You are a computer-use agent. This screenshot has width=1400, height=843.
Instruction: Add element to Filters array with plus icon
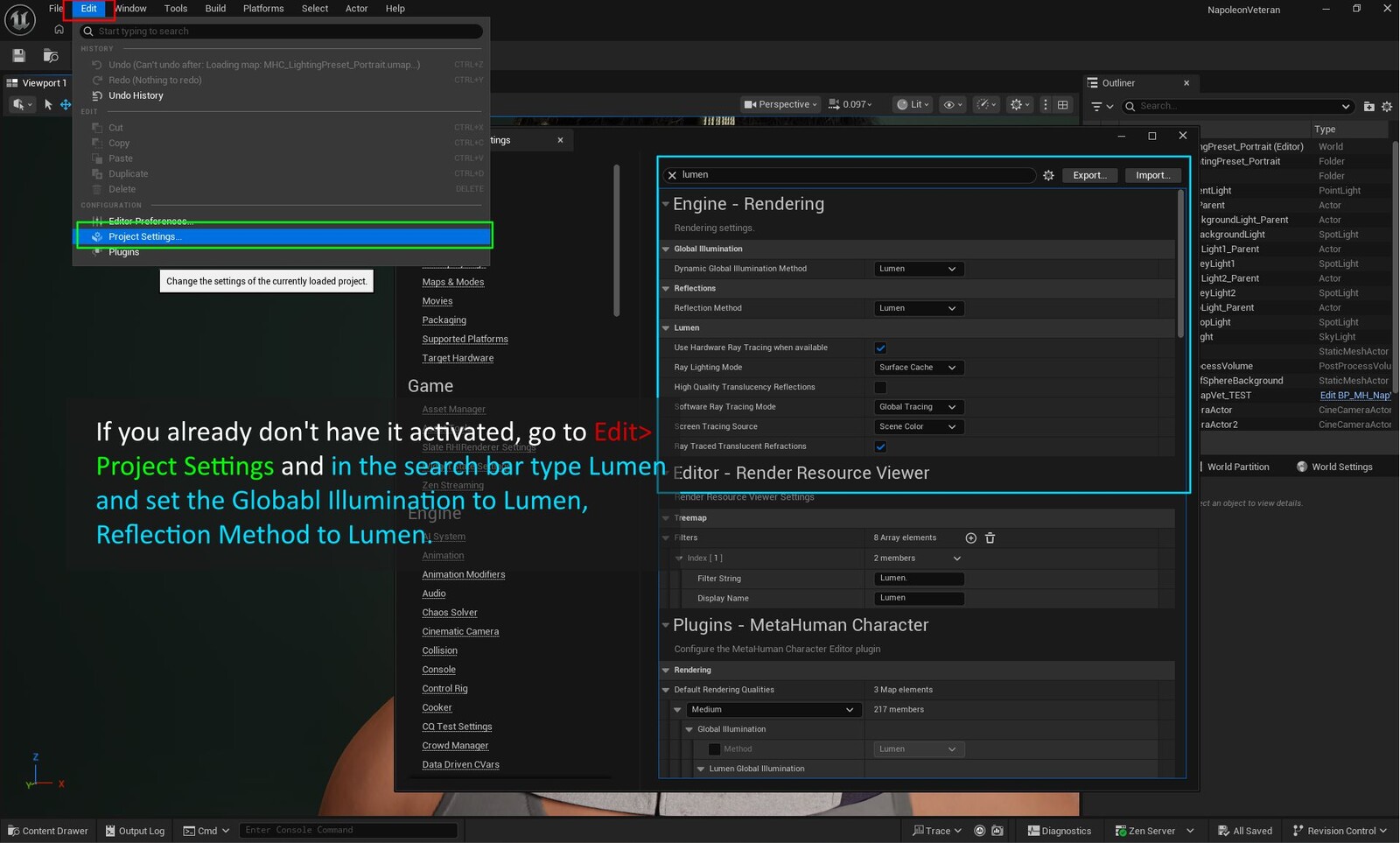coord(970,537)
